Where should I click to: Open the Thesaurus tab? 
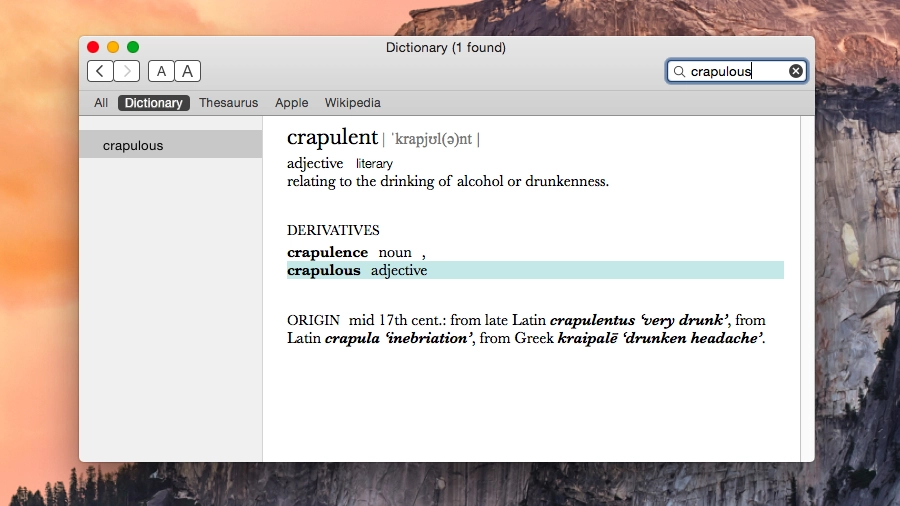(x=228, y=103)
